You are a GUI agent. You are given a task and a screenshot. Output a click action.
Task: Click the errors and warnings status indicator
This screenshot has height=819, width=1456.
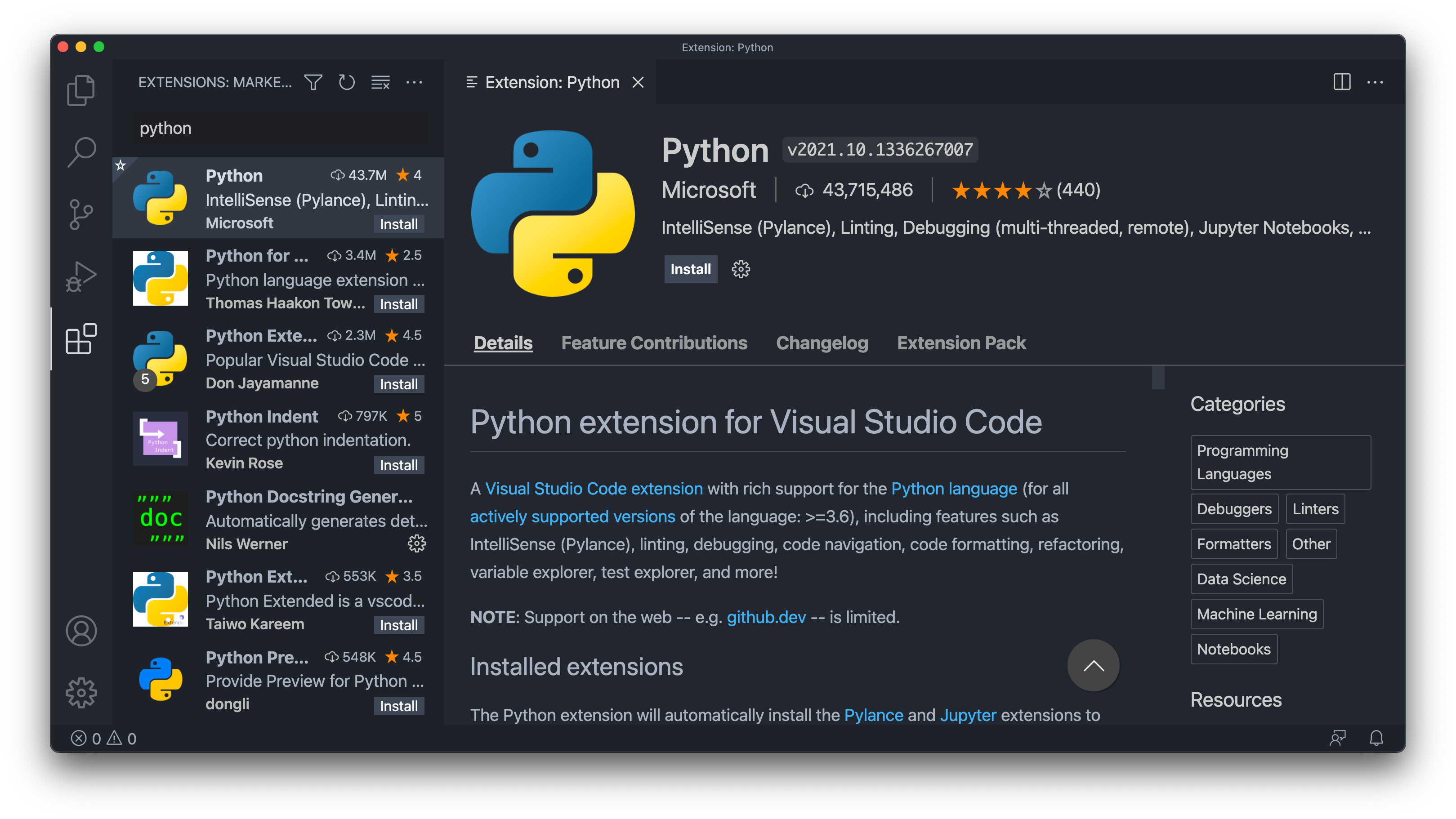103,738
